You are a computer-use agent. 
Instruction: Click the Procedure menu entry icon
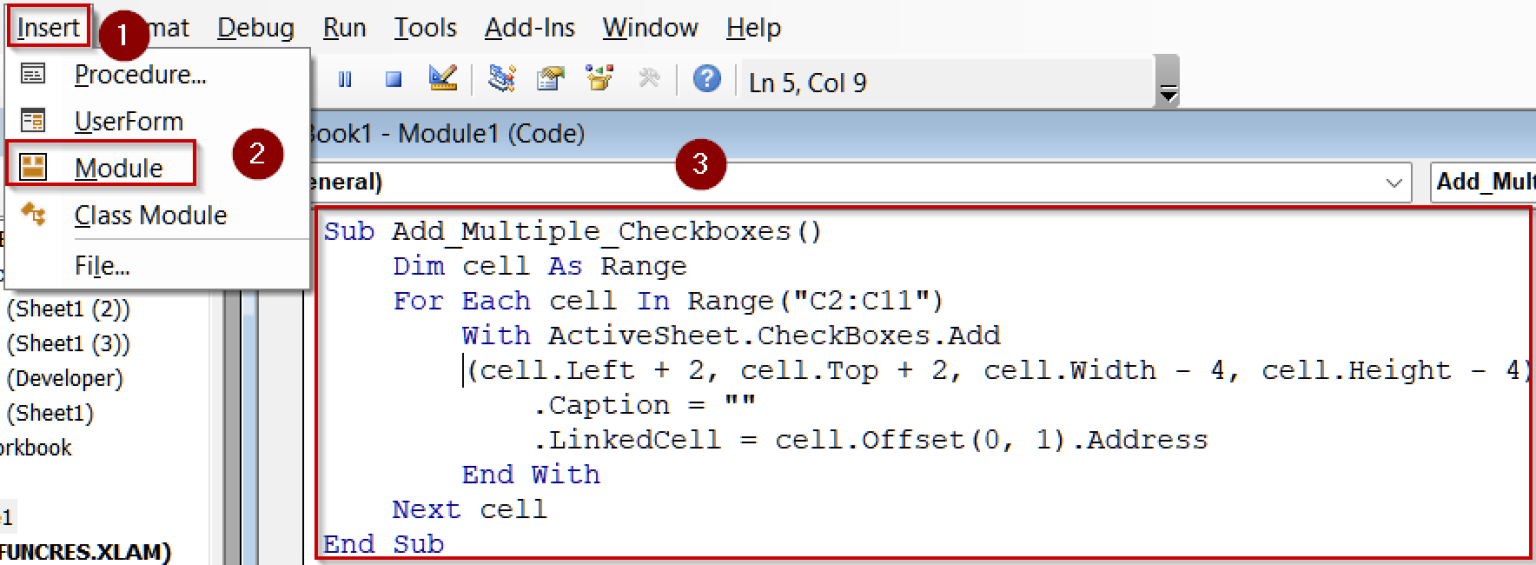click(x=33, y=74)
